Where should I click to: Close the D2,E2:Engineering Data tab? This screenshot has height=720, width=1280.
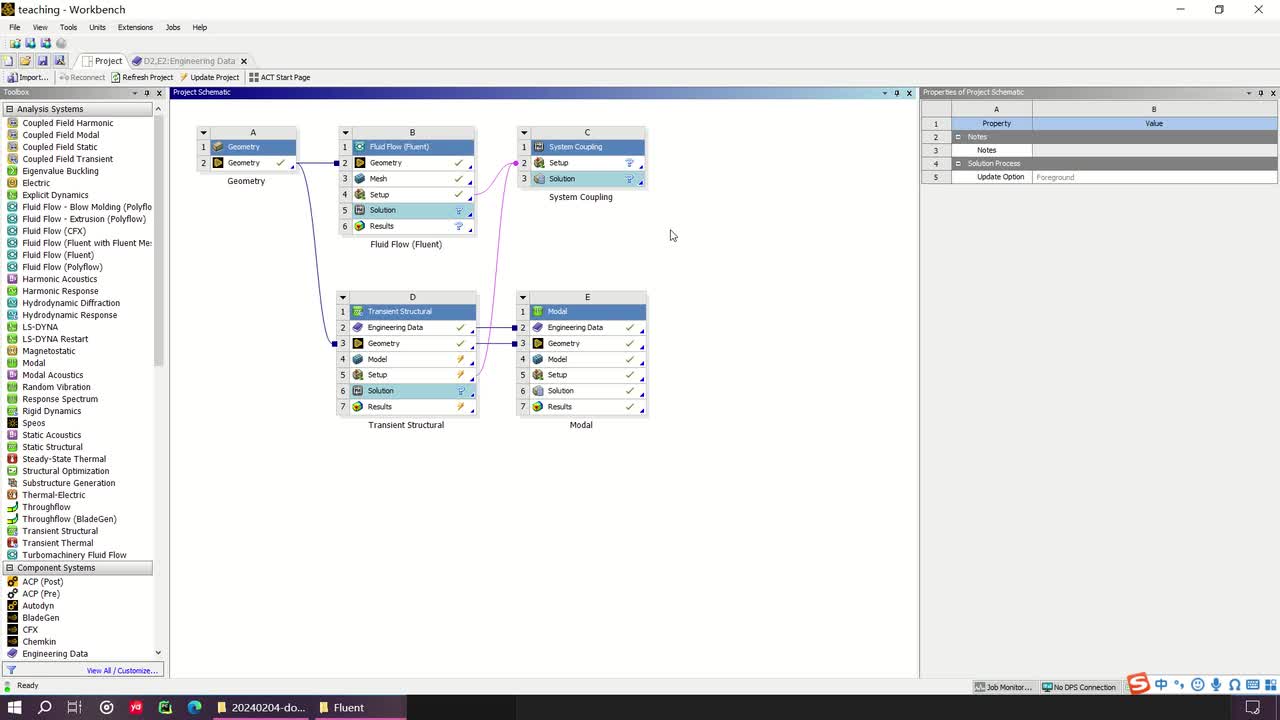pos(244,61)
